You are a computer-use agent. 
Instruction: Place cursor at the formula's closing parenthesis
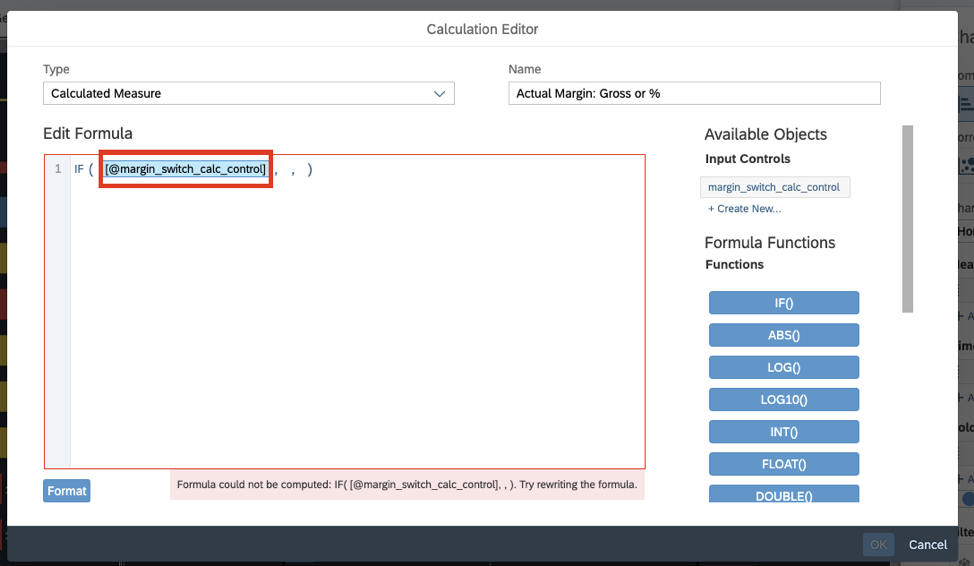pos(310,169)
